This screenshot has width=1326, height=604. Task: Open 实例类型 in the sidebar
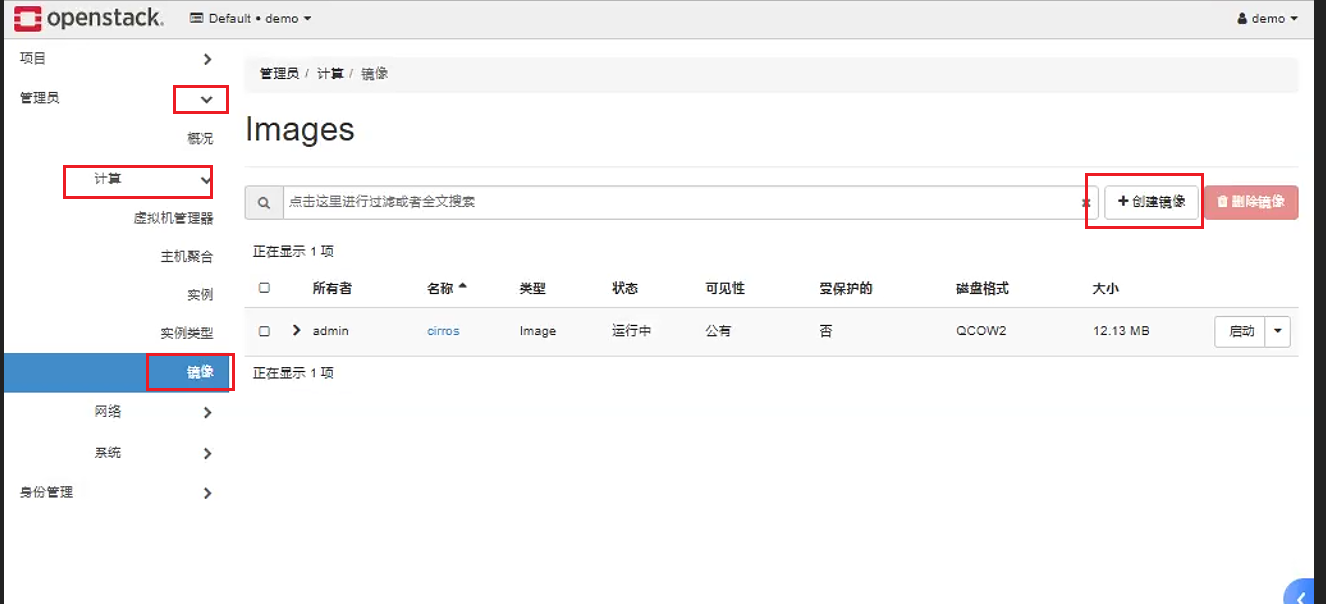click(187, 333)
